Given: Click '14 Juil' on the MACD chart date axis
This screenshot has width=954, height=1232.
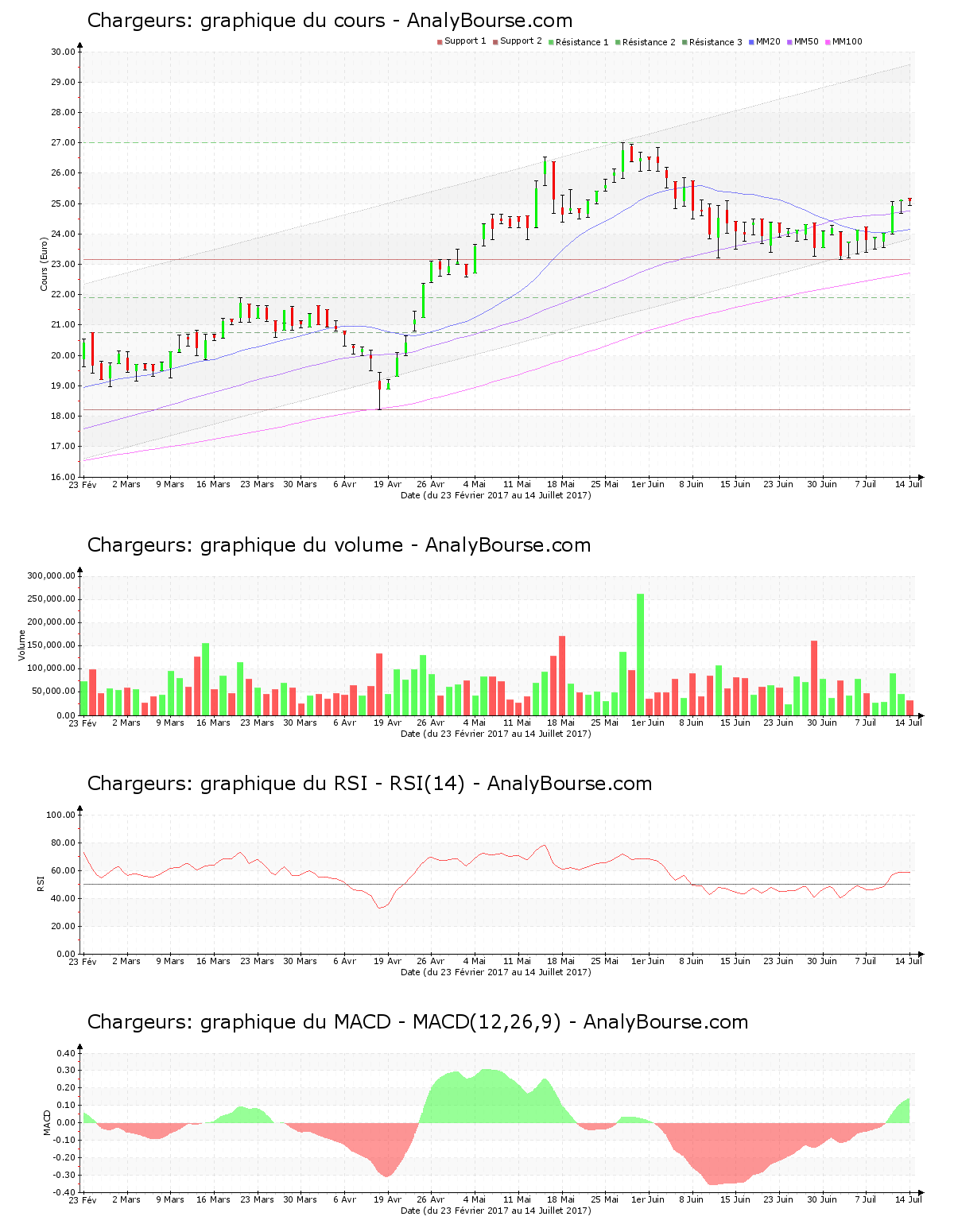Looking at the screenshot, I should tap(909, 1199).
